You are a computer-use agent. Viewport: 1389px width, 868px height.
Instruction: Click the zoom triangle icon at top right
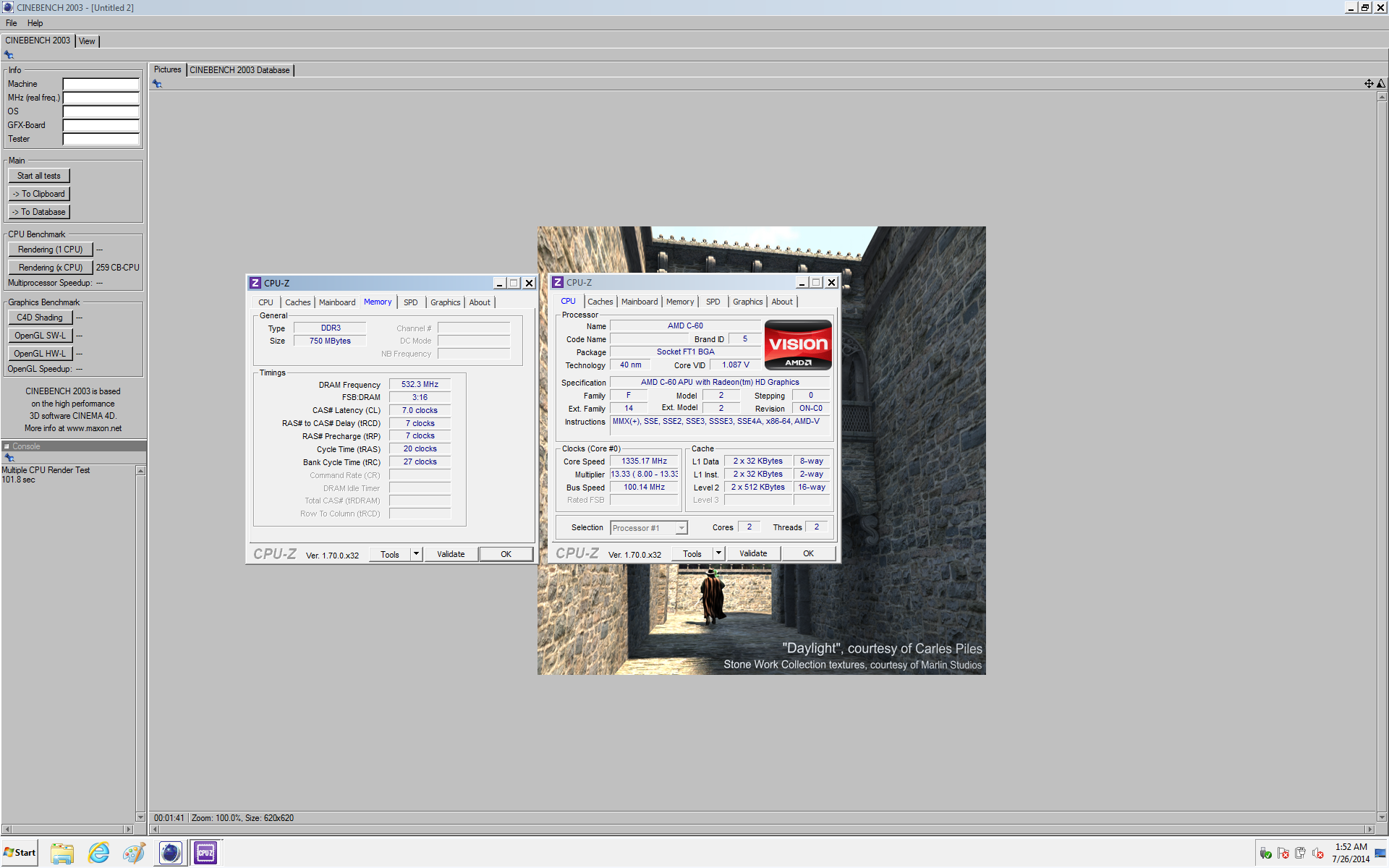[1381, 84]
